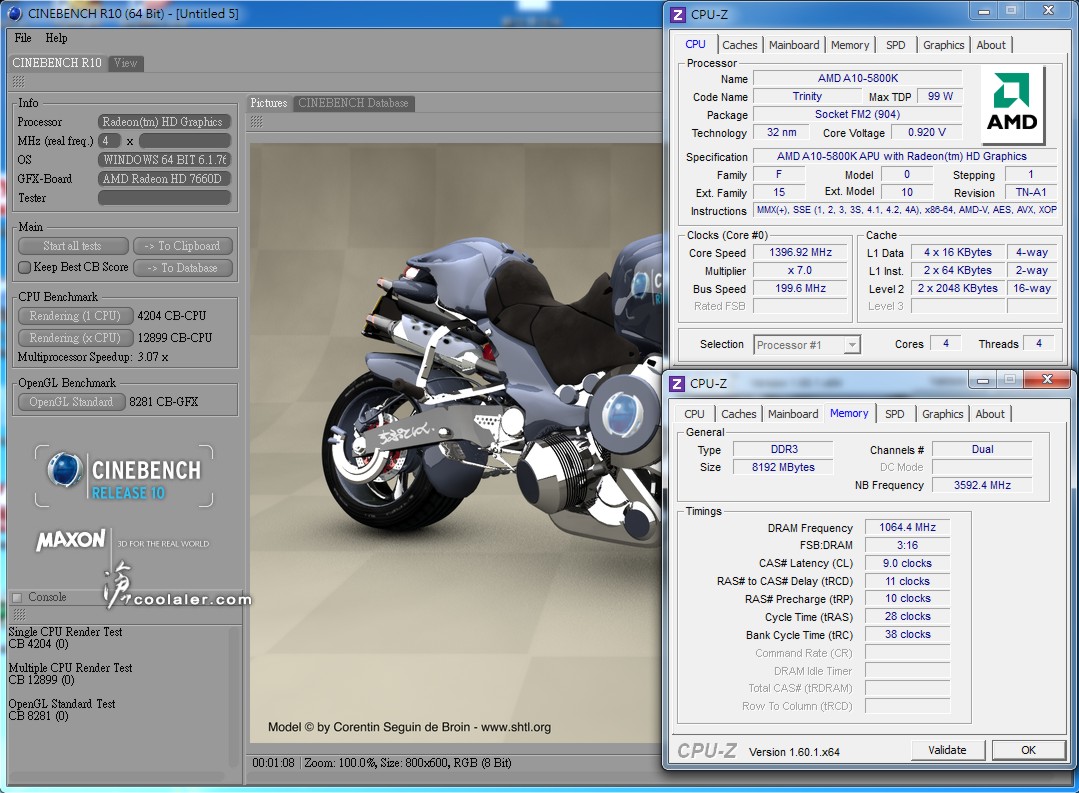Click the CPU-Z icon in the Memory window title bar
Image resolution: width=1079 pixels, height=793 pixels.
coord(677,383)
